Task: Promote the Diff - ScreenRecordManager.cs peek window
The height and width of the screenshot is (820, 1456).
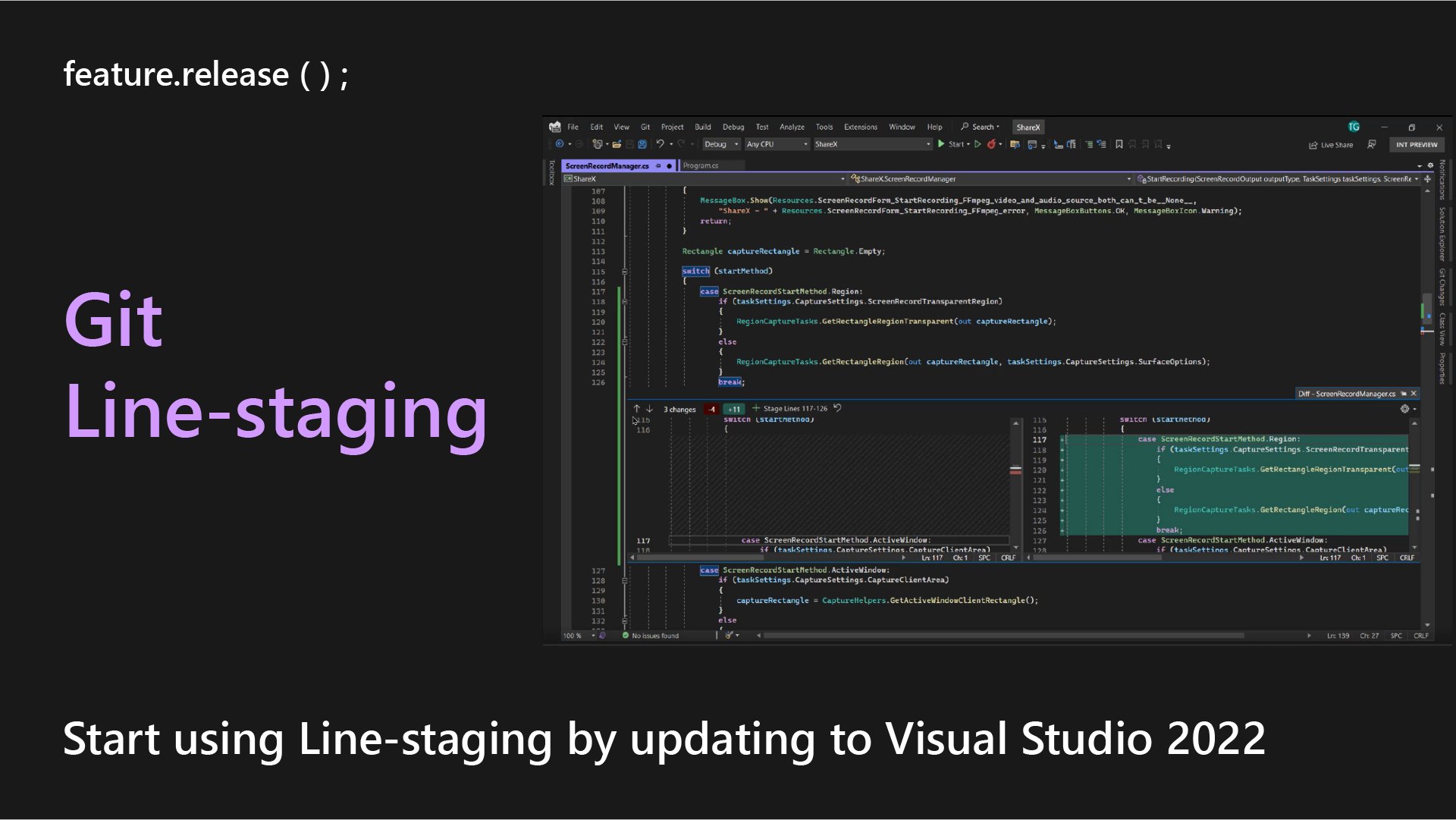Action: [1404, 394]
